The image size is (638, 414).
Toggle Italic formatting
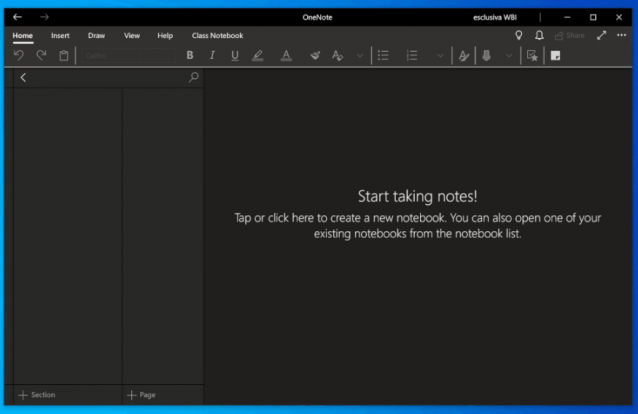point(212,55)
